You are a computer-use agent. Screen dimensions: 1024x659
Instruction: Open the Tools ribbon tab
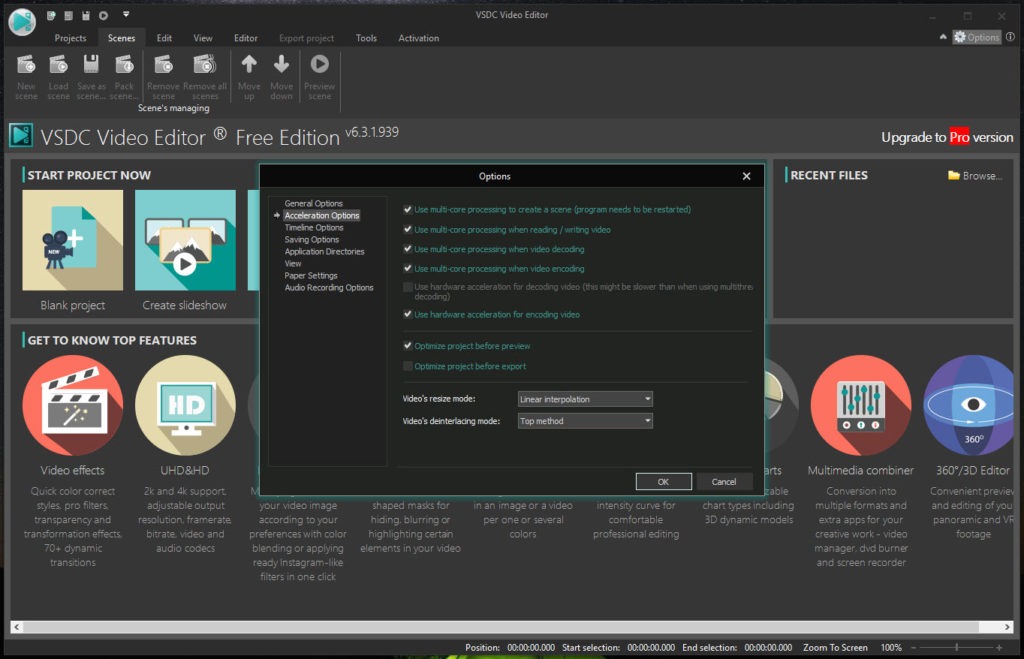tap(366, 38)
